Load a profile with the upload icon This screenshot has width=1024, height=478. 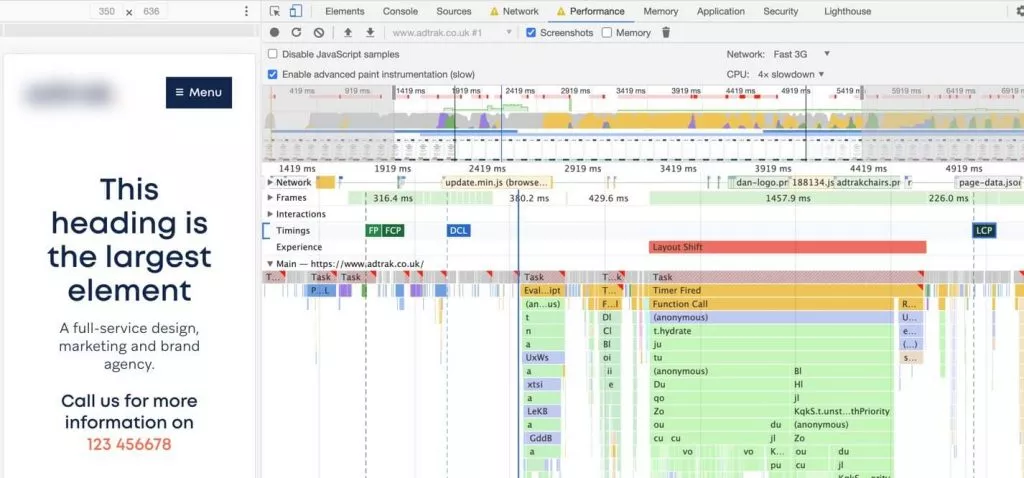click(348, 33)
